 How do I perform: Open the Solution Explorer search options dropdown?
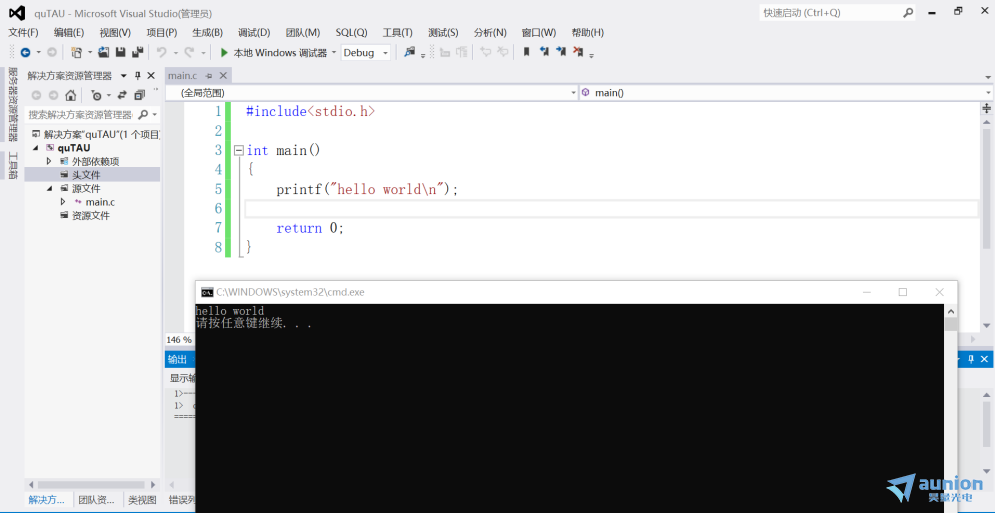tap(155, 115)
